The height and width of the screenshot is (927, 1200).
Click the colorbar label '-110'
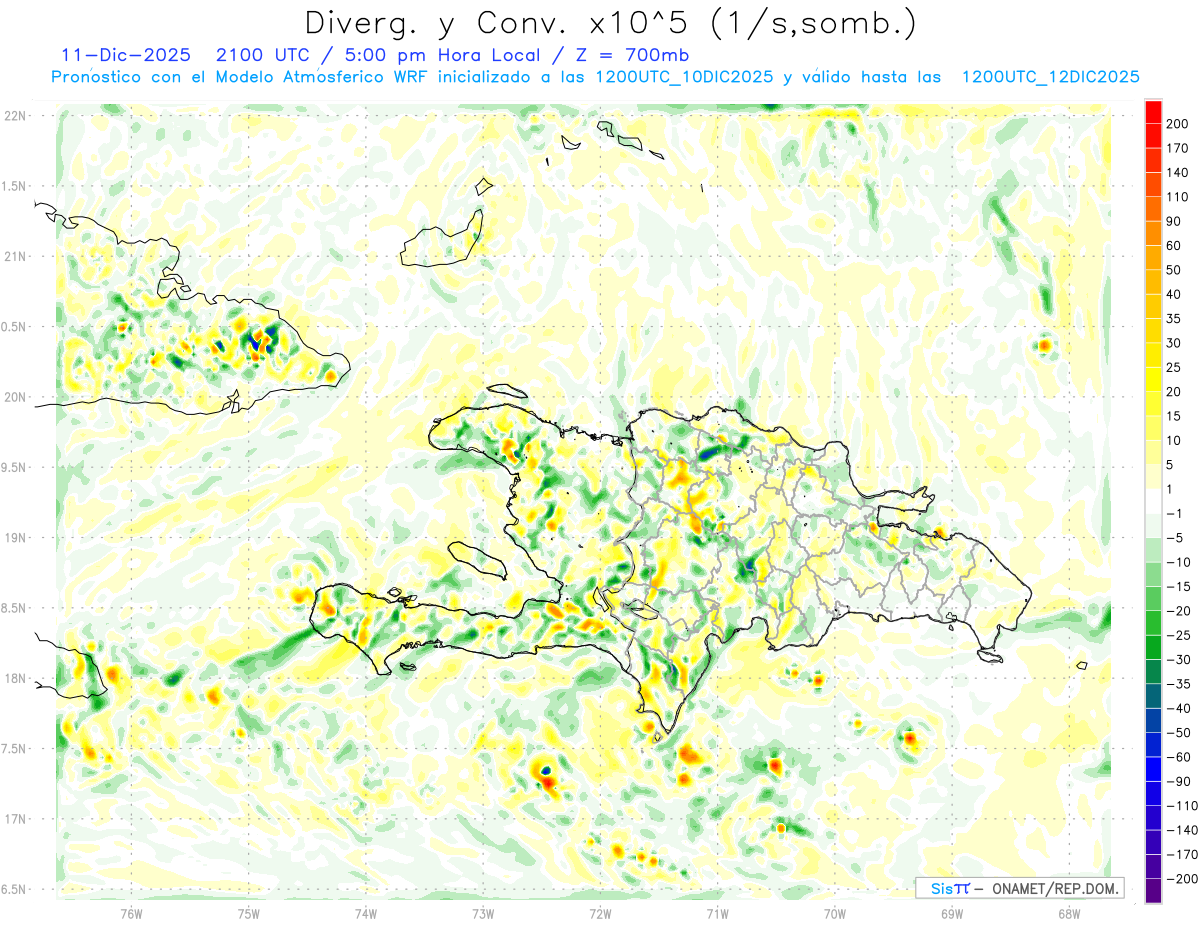(1183, 805)
